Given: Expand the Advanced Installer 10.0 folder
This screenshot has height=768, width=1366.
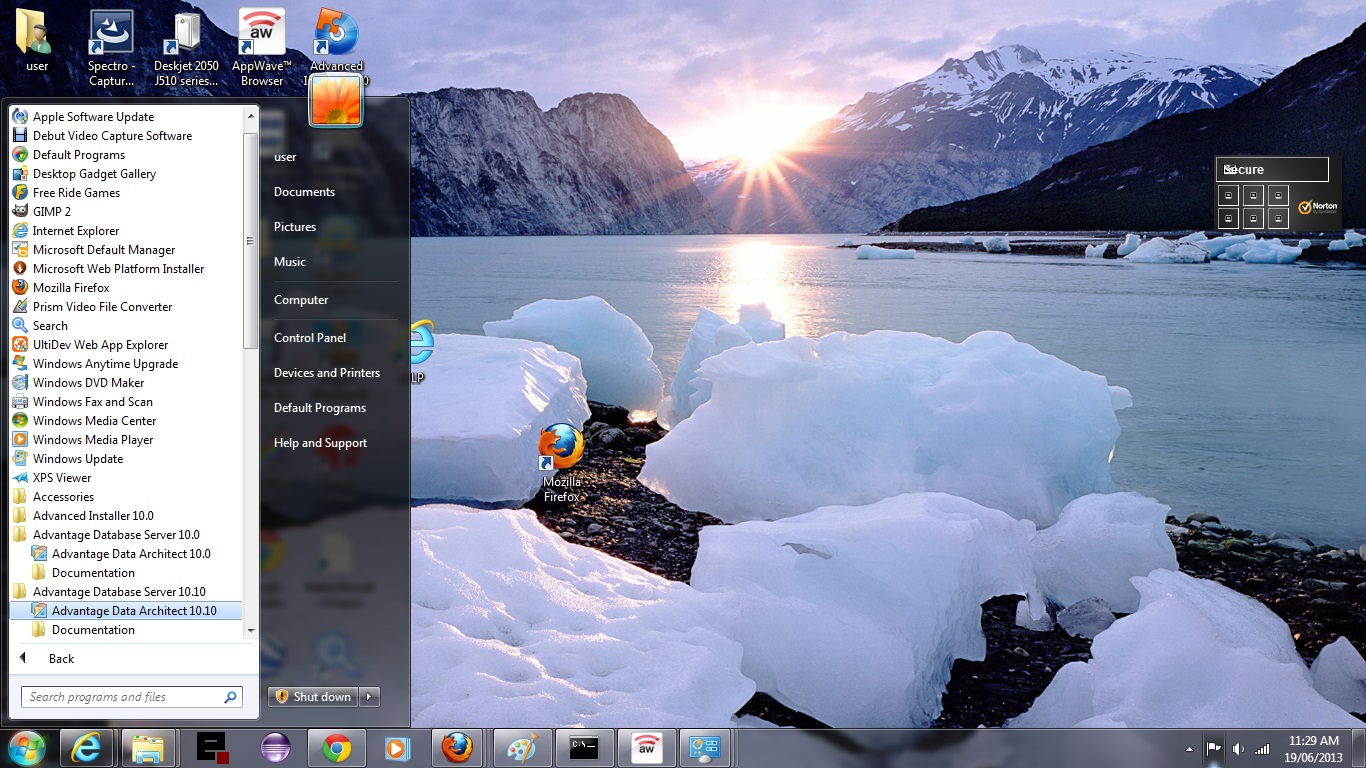Looking at the screenshot, I should [93, 516].
